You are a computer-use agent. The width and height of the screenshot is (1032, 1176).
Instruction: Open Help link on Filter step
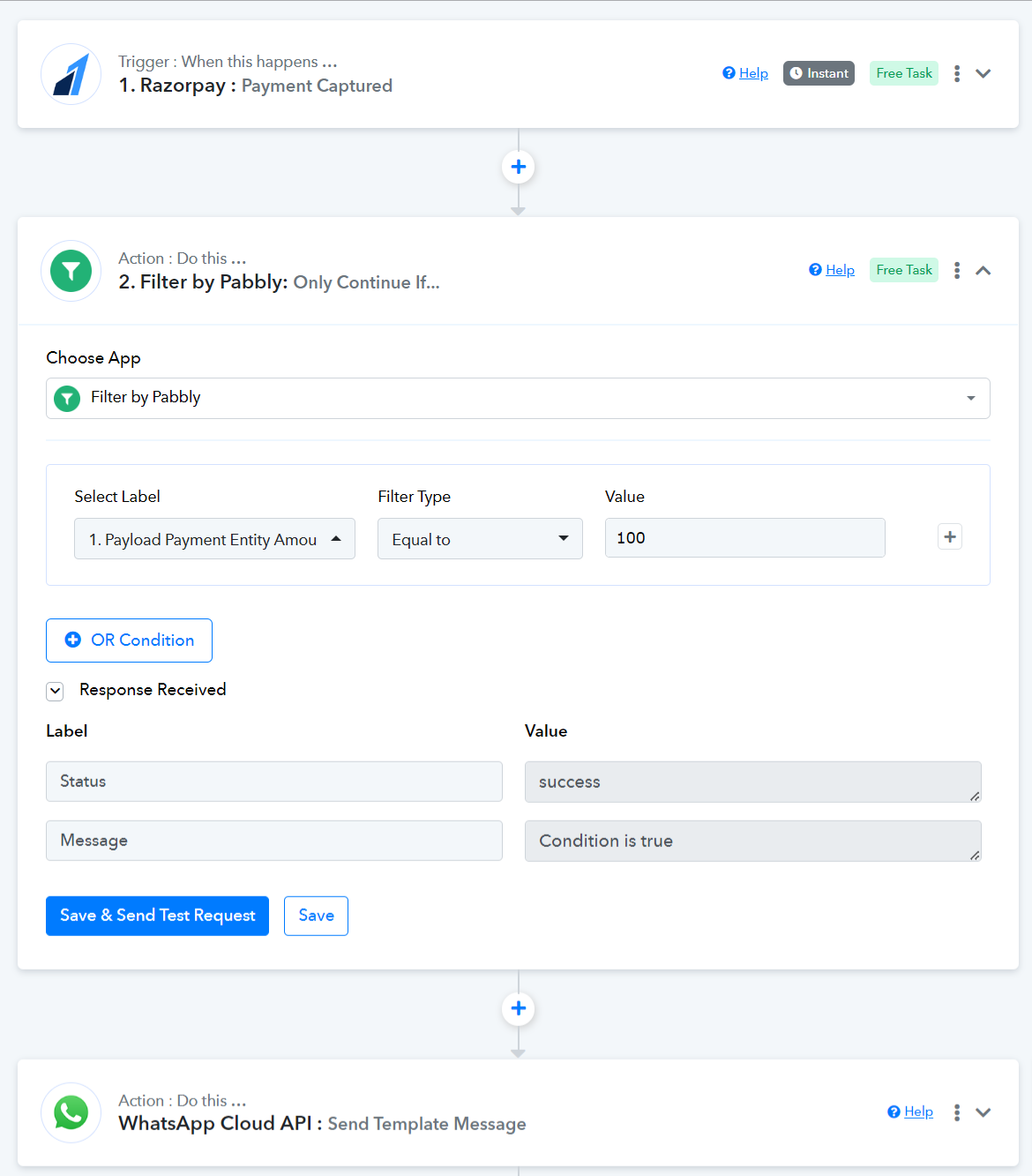(832, 270)
